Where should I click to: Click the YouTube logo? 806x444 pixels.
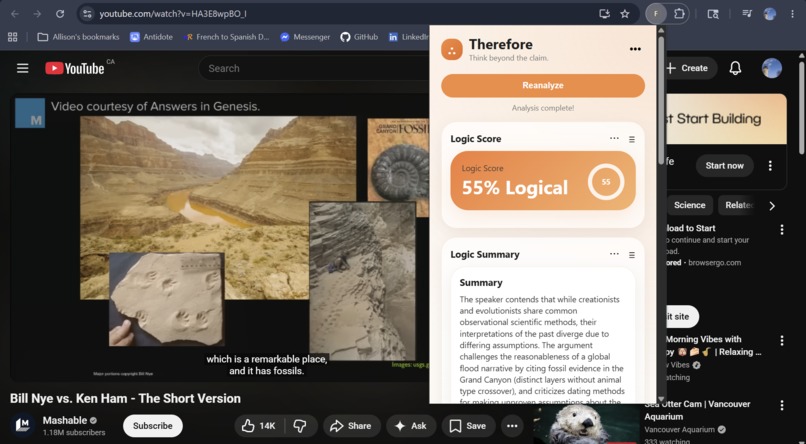(75, 68)
